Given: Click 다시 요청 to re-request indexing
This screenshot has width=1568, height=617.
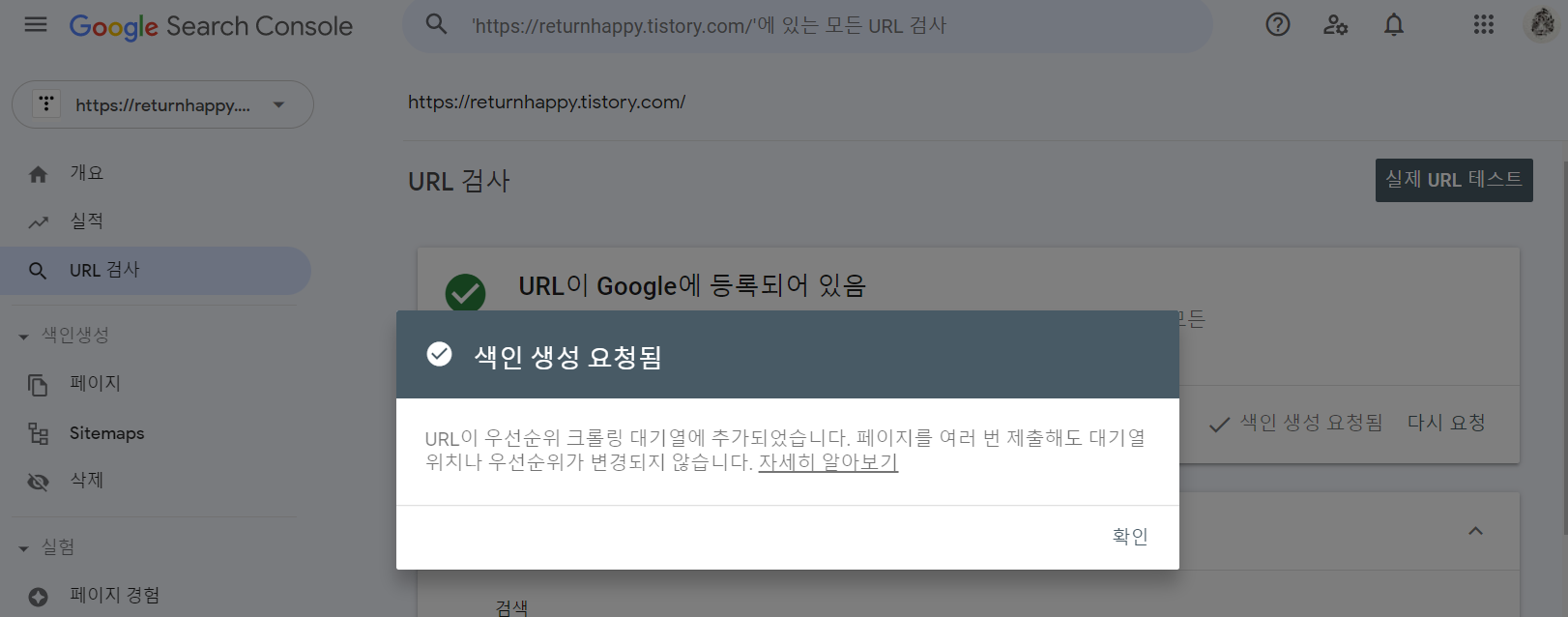Looking at the screenshot, I should click(1446, 423).
